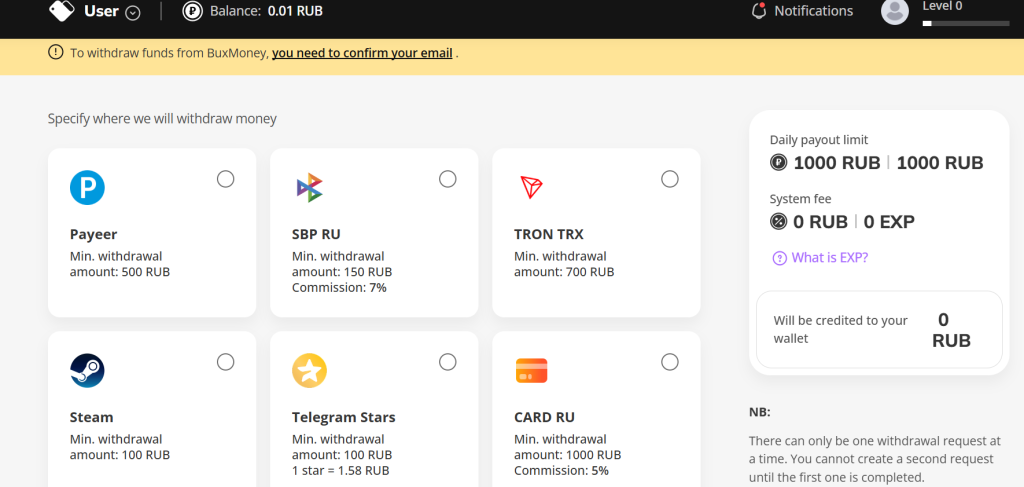Viewport: 1024px width, 487px height.
Task: Choose the TRON TRX radio option
Action: pyautogui.click(x=670, y=179)
